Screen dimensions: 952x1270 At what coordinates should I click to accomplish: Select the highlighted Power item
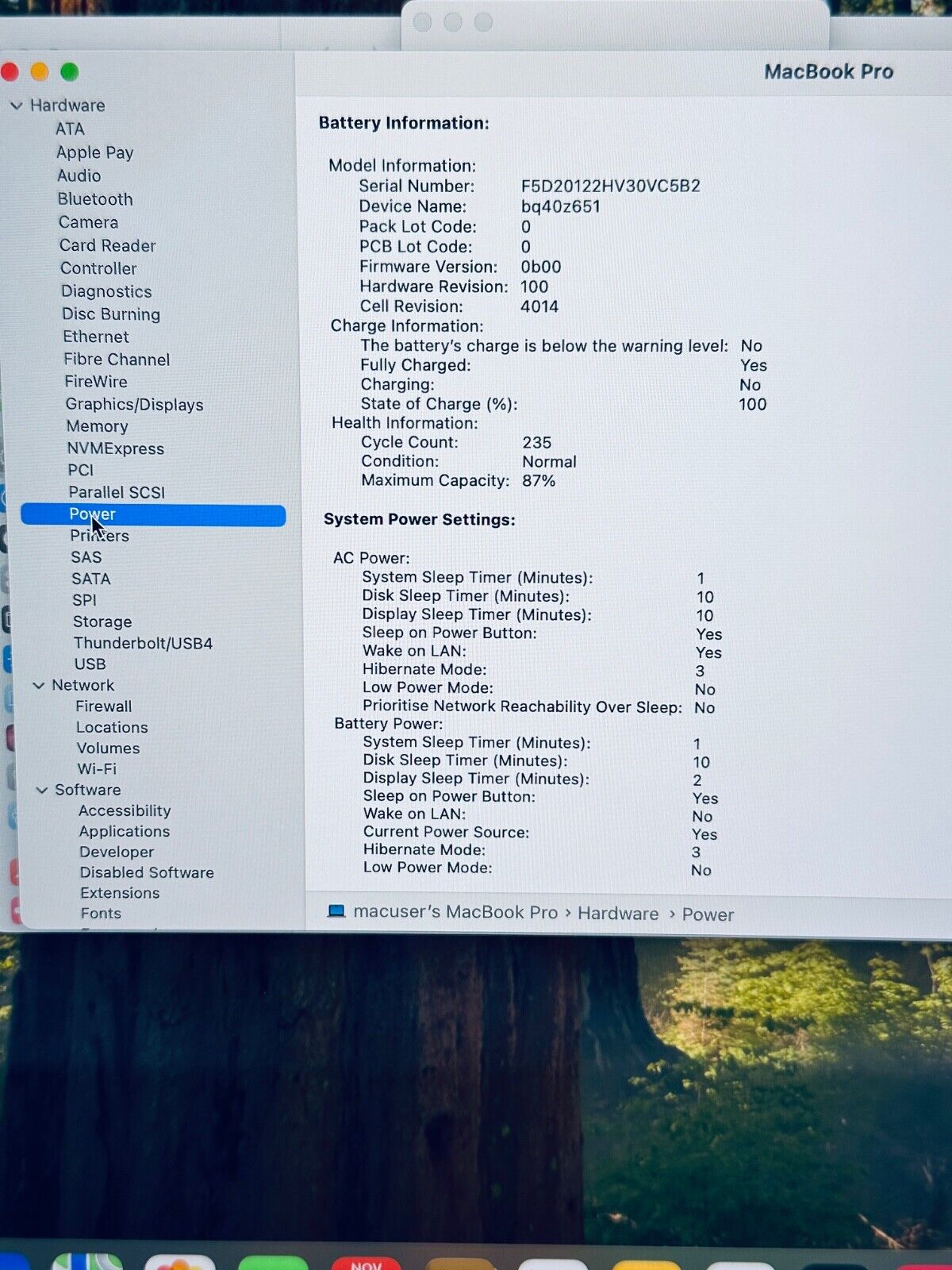(152, 514)
